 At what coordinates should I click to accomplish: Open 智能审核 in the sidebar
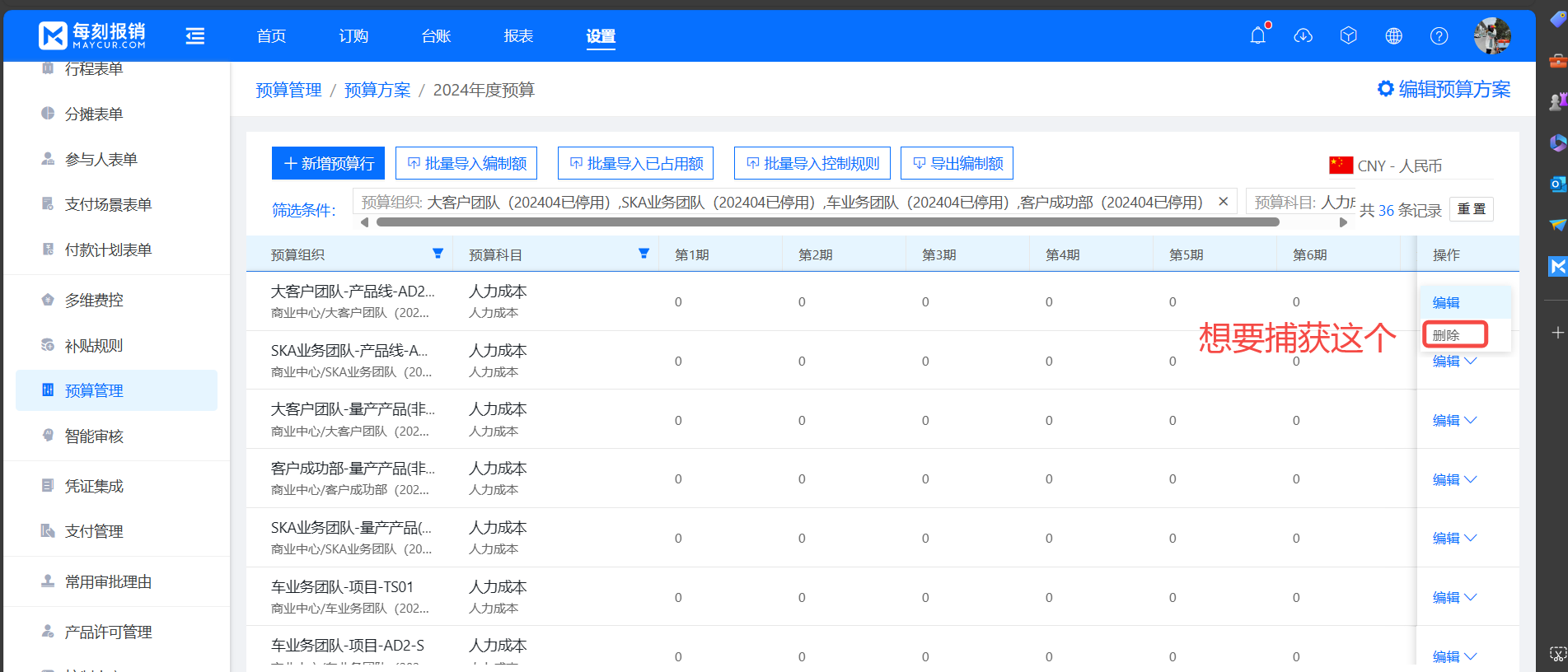tap(94, 436)
